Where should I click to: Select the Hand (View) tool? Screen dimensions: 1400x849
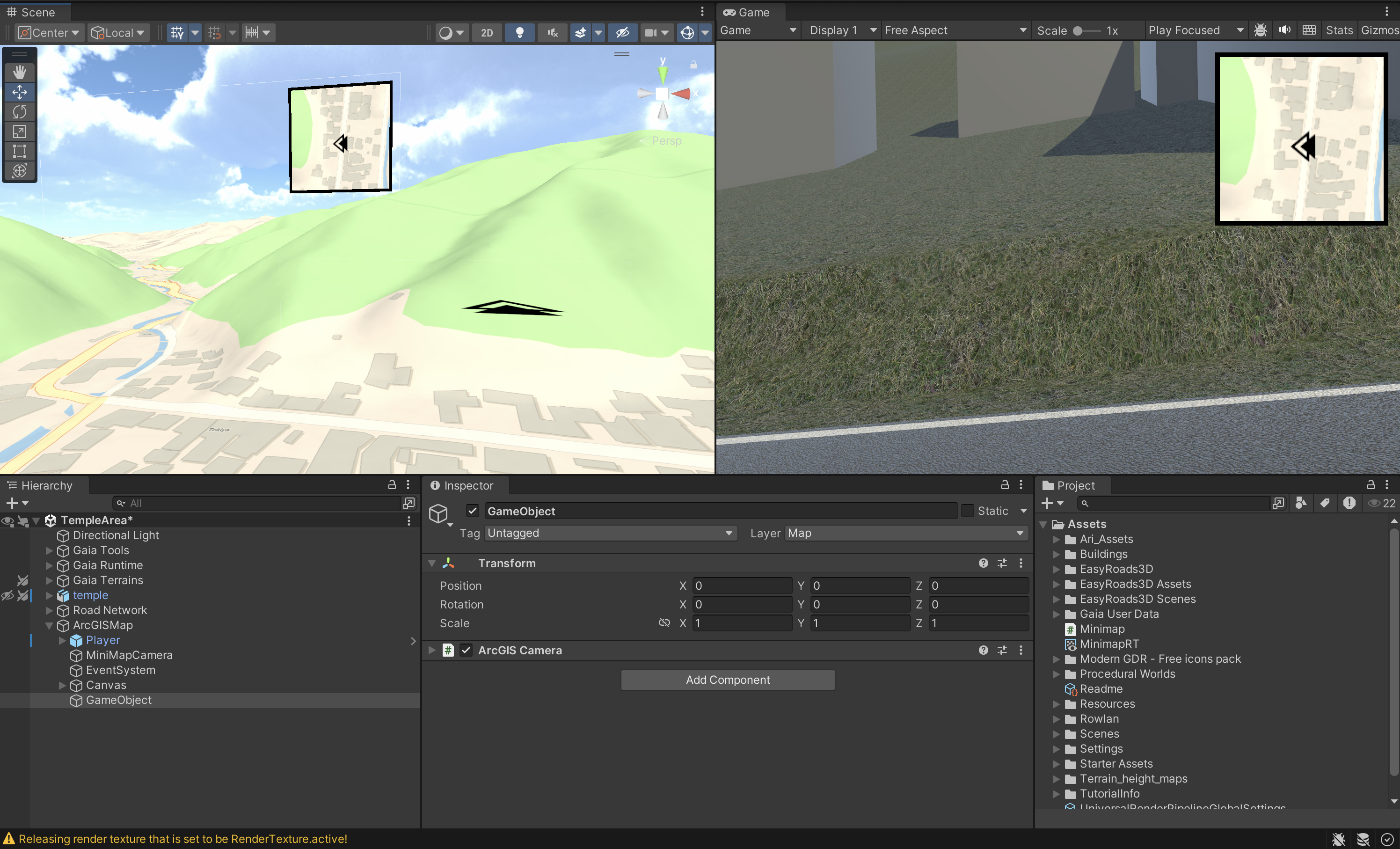(x=20, y=72)
